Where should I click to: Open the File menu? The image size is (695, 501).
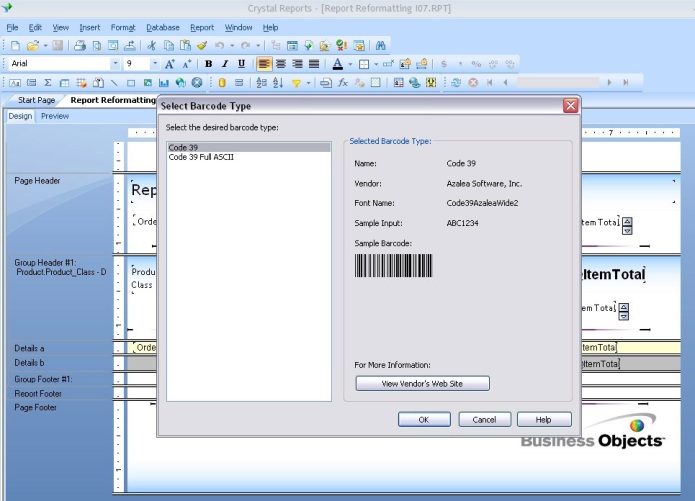pos(12,27)
